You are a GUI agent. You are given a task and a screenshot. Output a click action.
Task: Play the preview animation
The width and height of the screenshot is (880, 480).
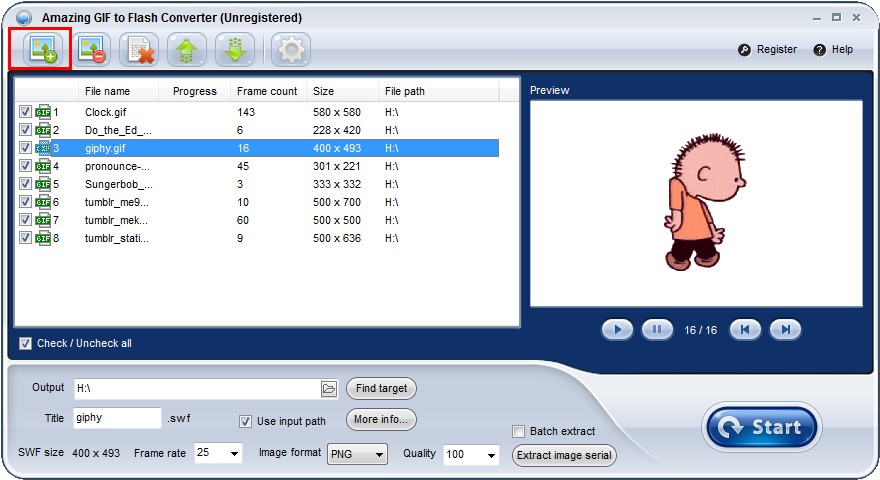click(617, 330)
